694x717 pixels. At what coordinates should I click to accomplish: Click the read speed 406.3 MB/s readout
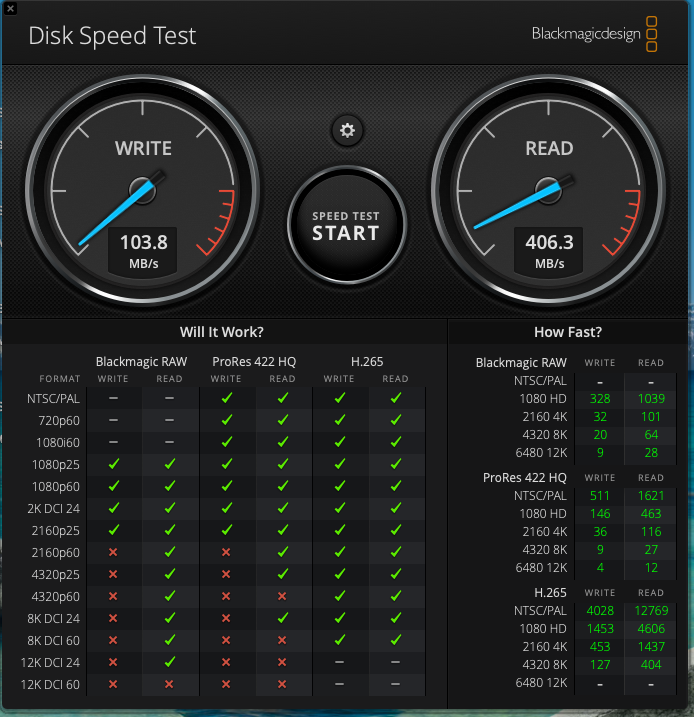[x=549, y=251]
